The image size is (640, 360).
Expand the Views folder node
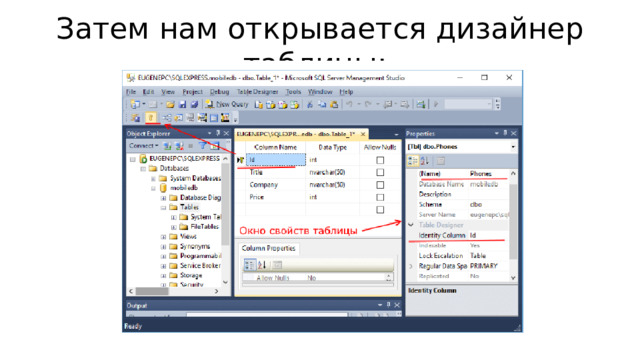click(164, 237)
